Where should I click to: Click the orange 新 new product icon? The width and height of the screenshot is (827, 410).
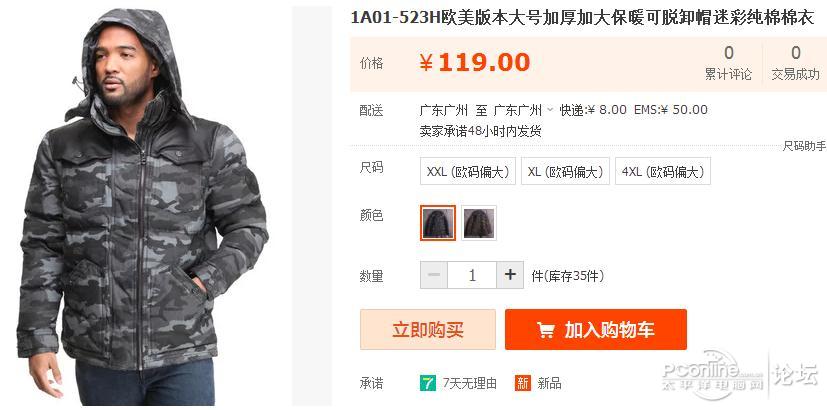coord(523,383)
